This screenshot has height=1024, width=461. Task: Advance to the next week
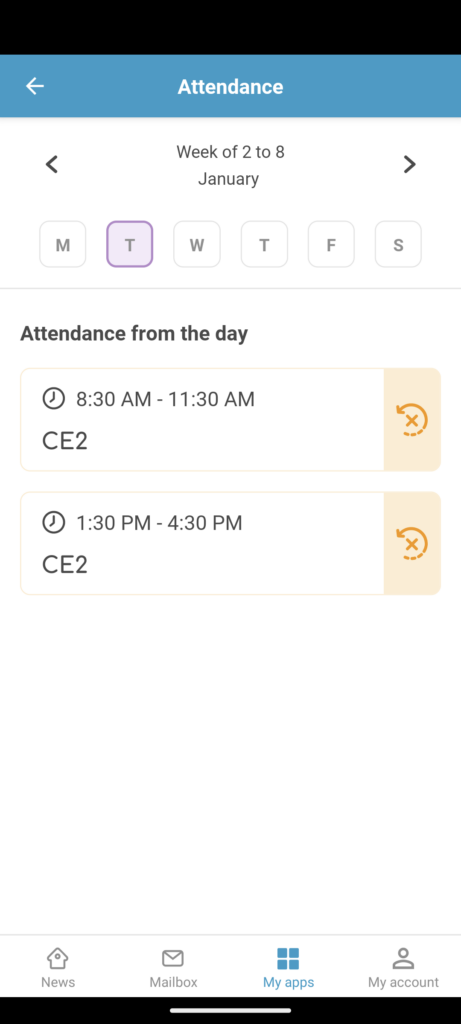click(409, 164)
